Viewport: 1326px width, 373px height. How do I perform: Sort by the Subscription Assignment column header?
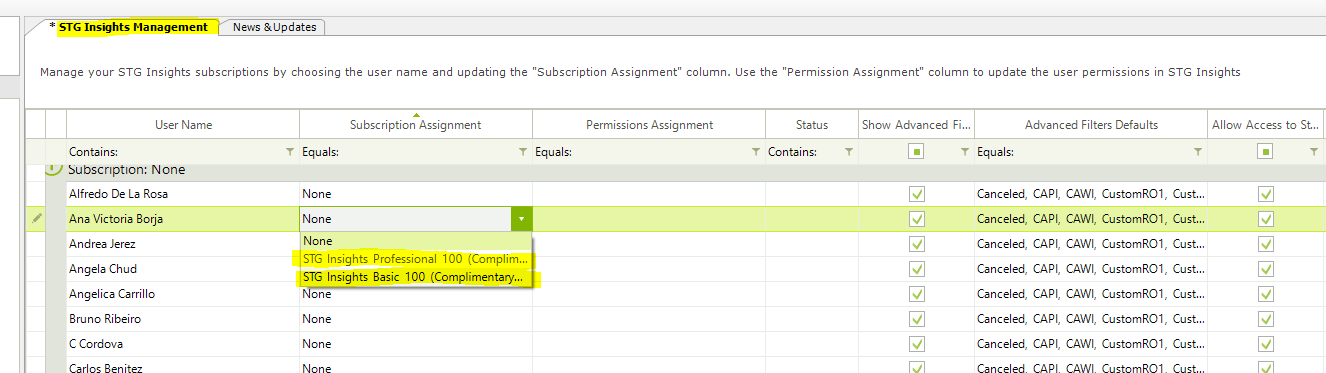(x=415, y=125)
